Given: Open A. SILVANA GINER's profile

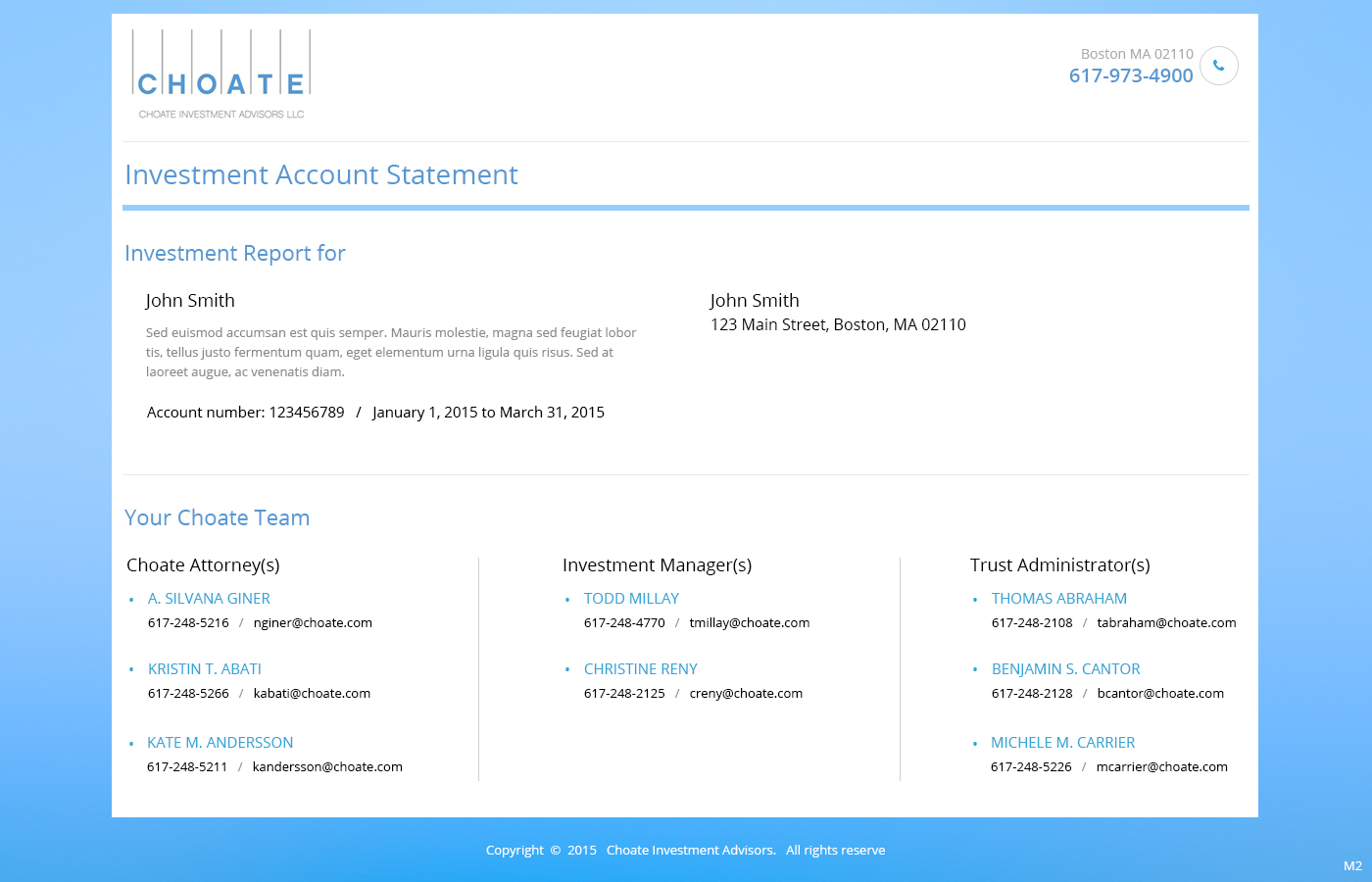Looking at the screenshot, I should pos(209,598).
